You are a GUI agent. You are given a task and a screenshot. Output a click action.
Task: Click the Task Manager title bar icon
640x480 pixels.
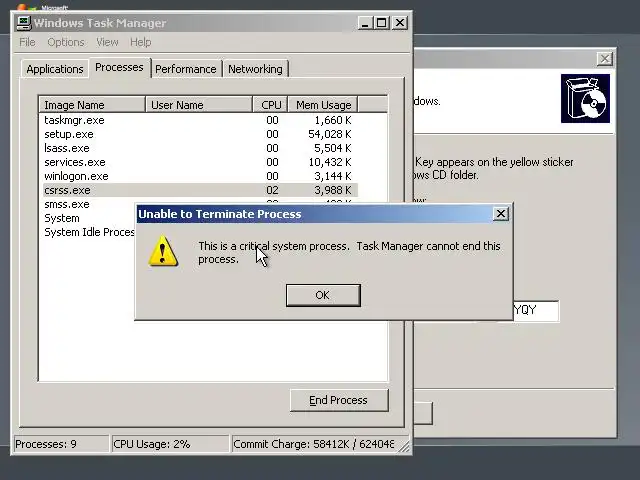23,23
